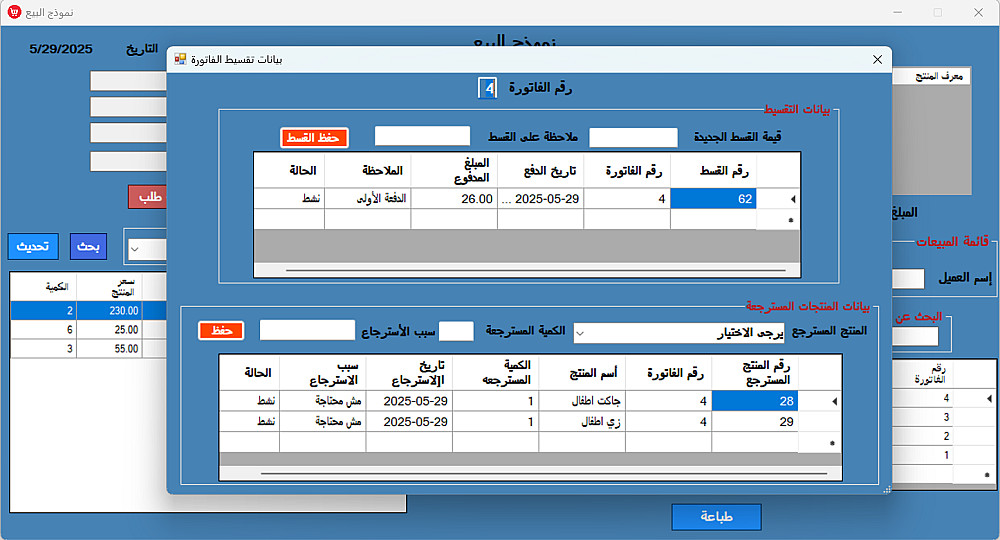Click invoice number 2 in sales list
This screenshot has height=540, width=1000.
pos(922,436)
